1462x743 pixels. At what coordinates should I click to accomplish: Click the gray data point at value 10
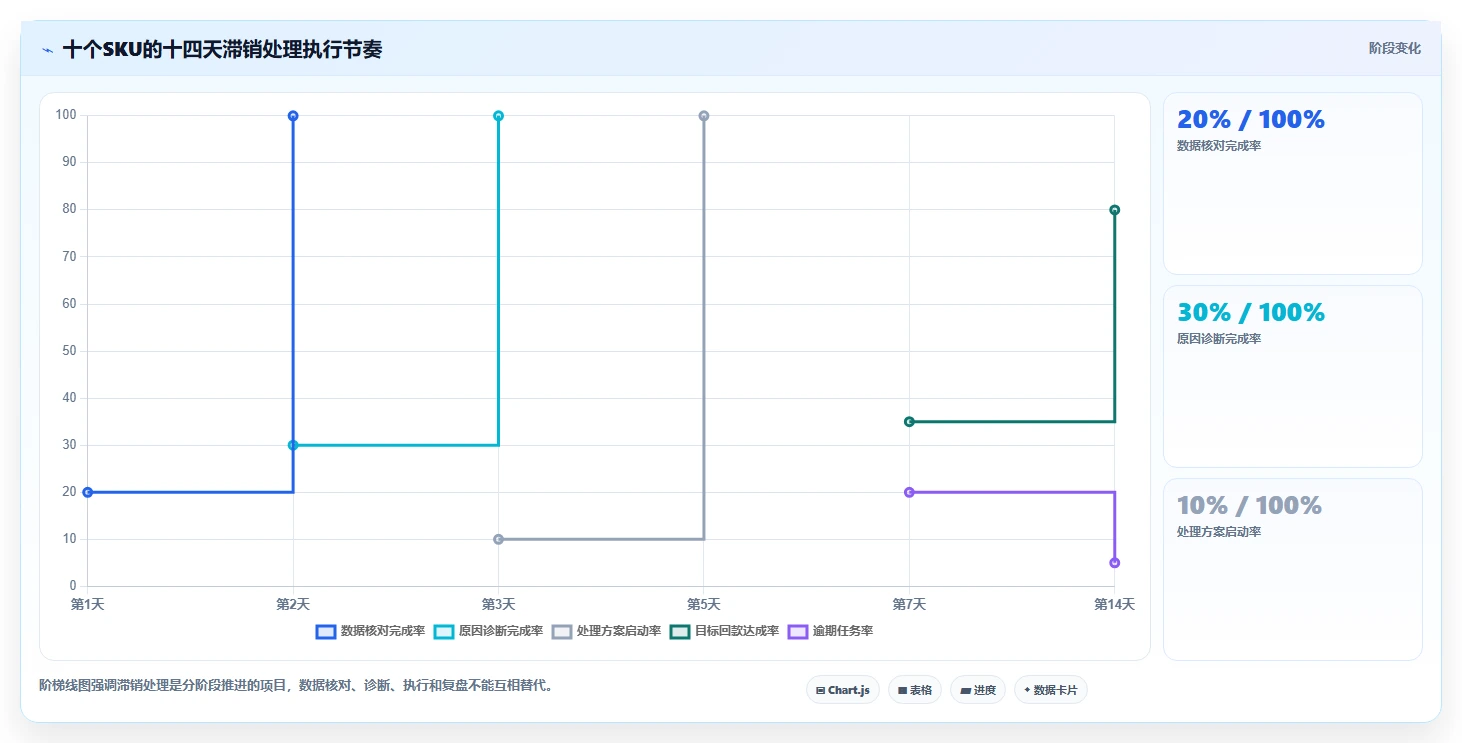pyautogui.click(x=498, y=539)
